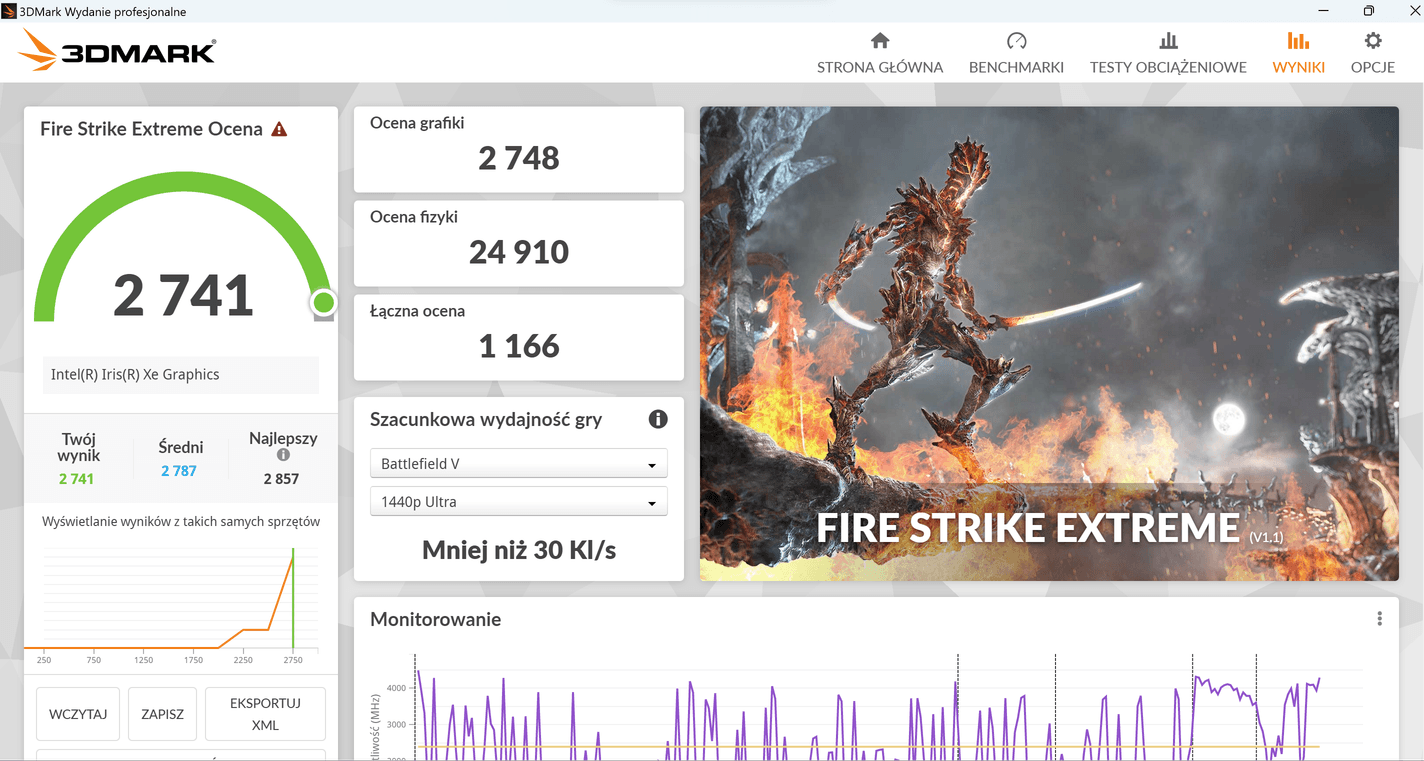Click the home icon for Strona Główna

coord(880,41)
